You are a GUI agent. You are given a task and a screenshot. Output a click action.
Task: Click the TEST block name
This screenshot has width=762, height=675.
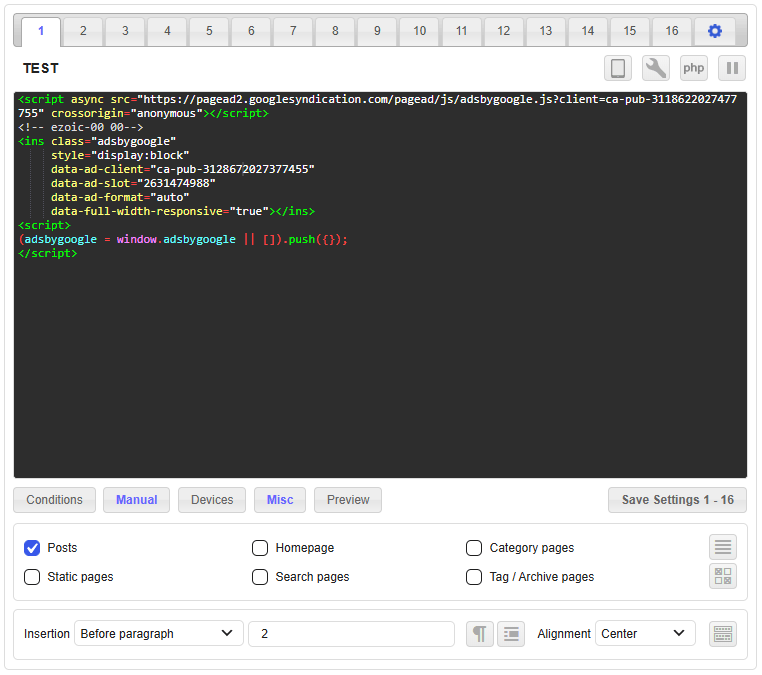coord(41,69)
